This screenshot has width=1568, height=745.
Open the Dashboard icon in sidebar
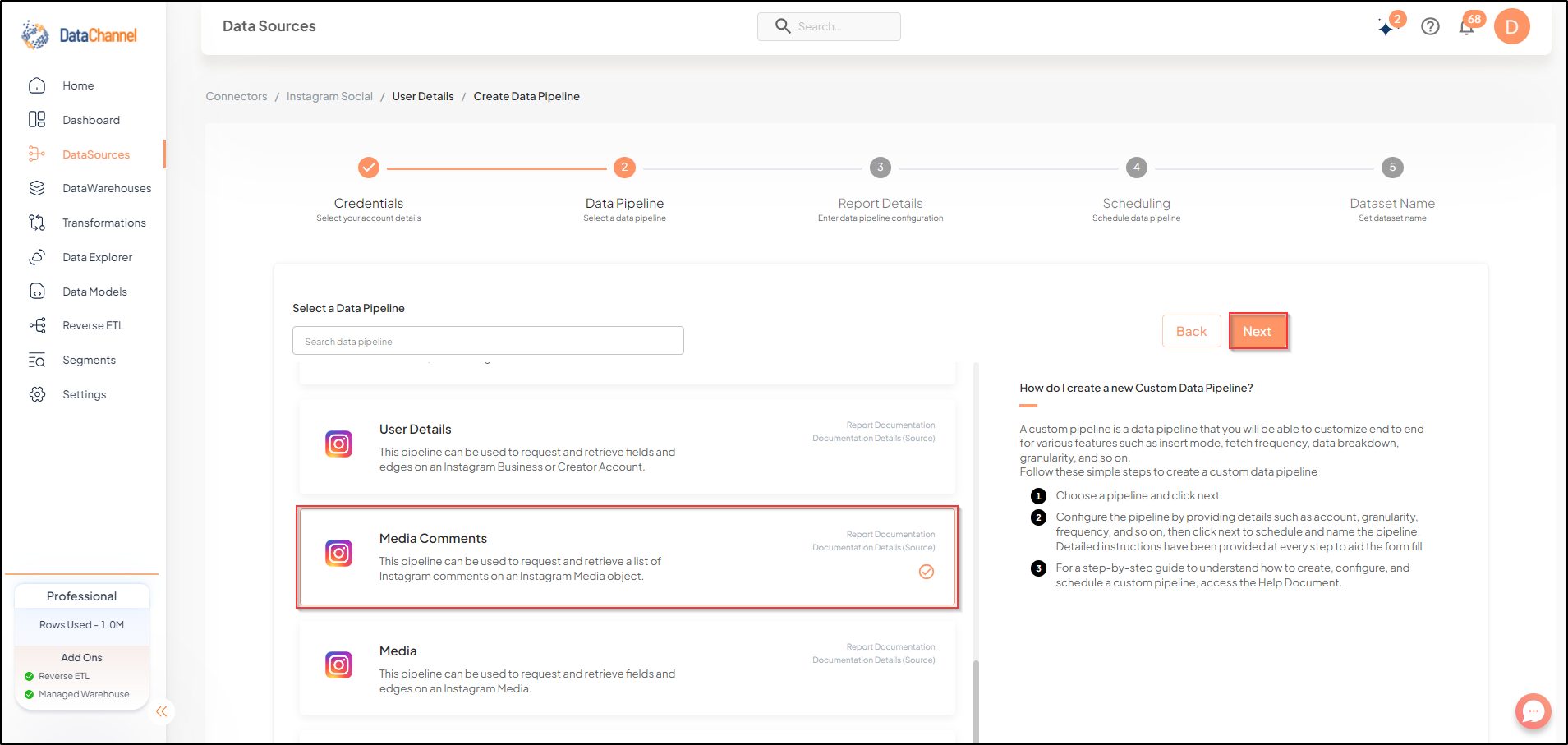pos(37,120)
